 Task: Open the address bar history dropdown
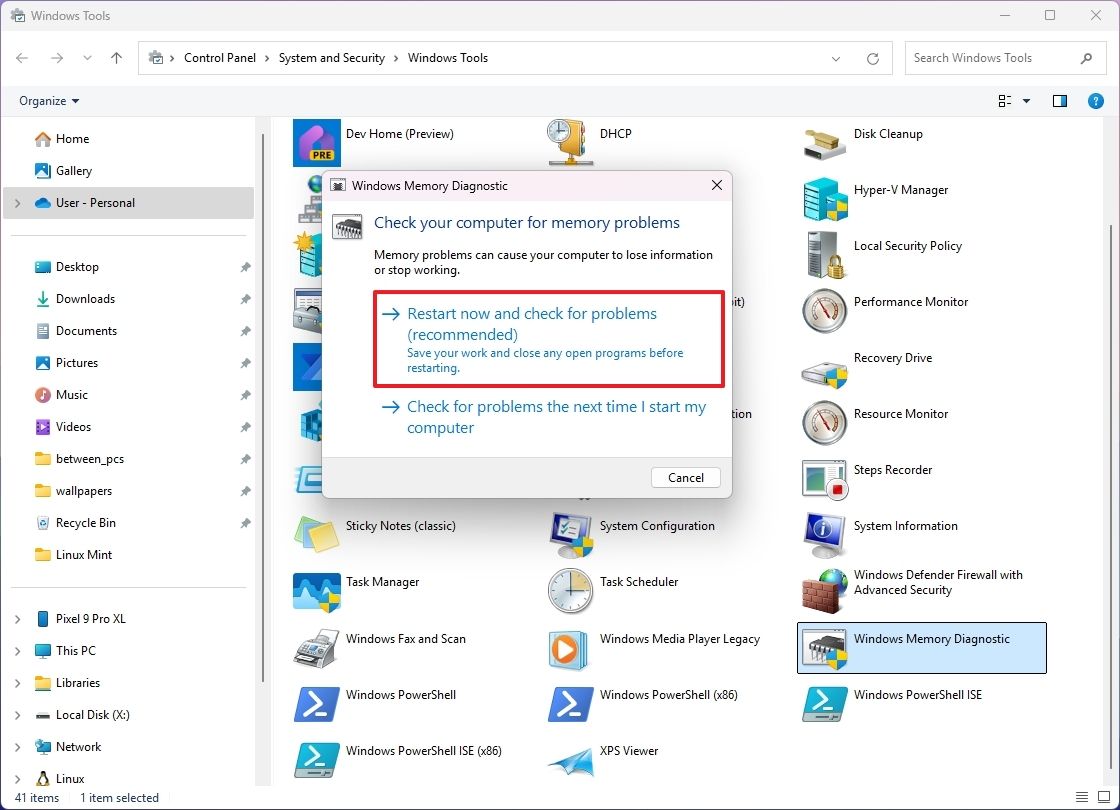(x=836, y=58)
